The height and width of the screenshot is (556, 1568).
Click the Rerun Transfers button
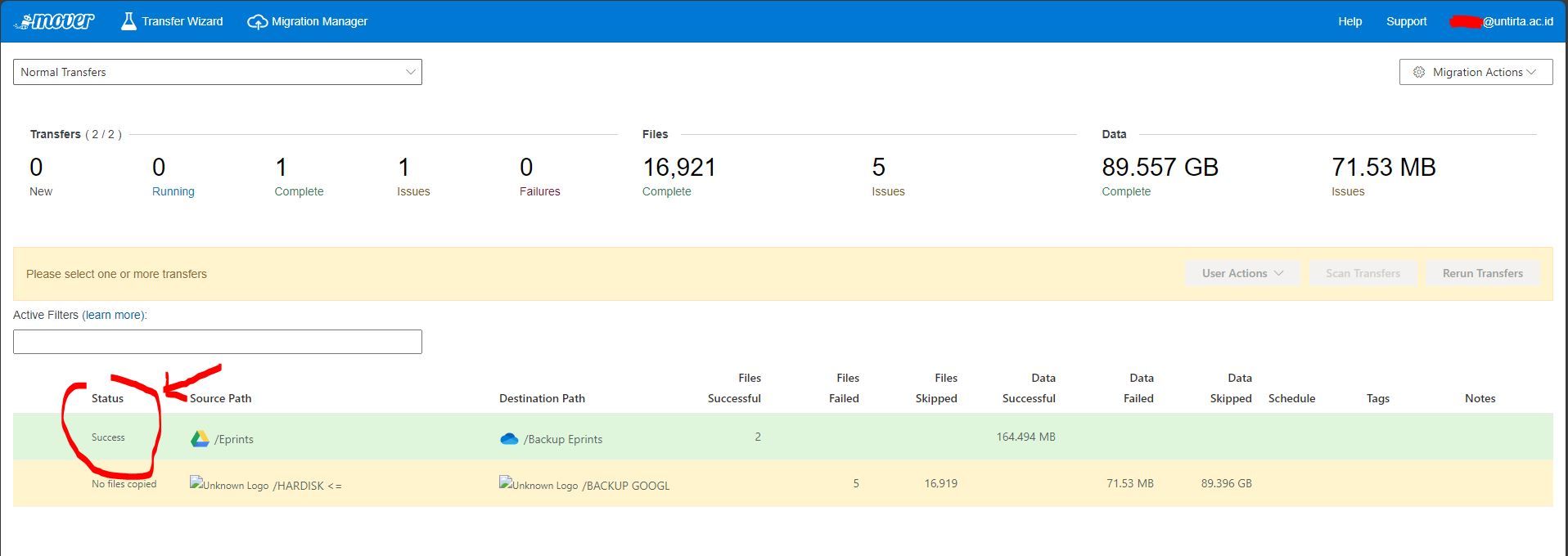1482,273
